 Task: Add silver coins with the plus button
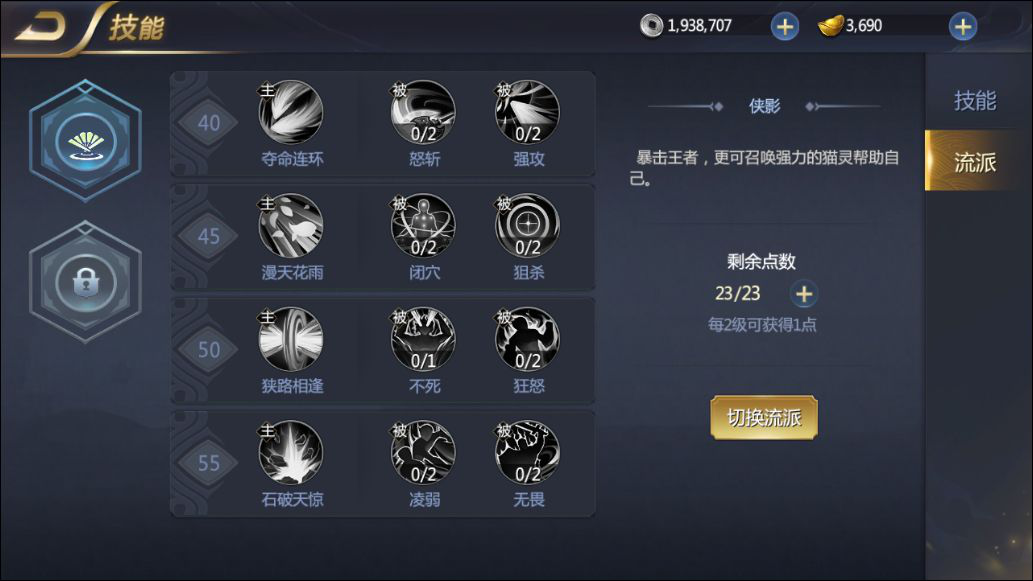pyautogui.click(x=785, y=27)
